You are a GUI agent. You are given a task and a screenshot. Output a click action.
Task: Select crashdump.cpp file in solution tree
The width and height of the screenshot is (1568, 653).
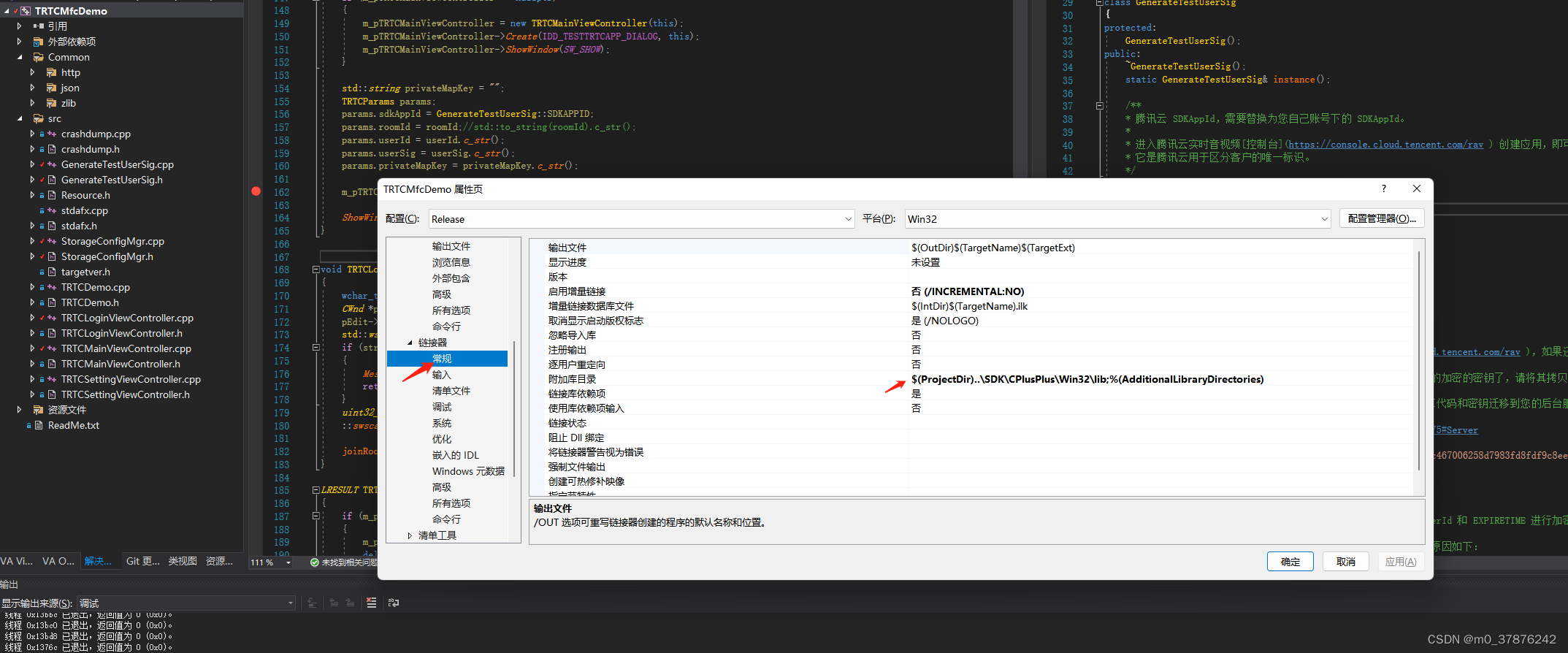[x=96, y=134]
